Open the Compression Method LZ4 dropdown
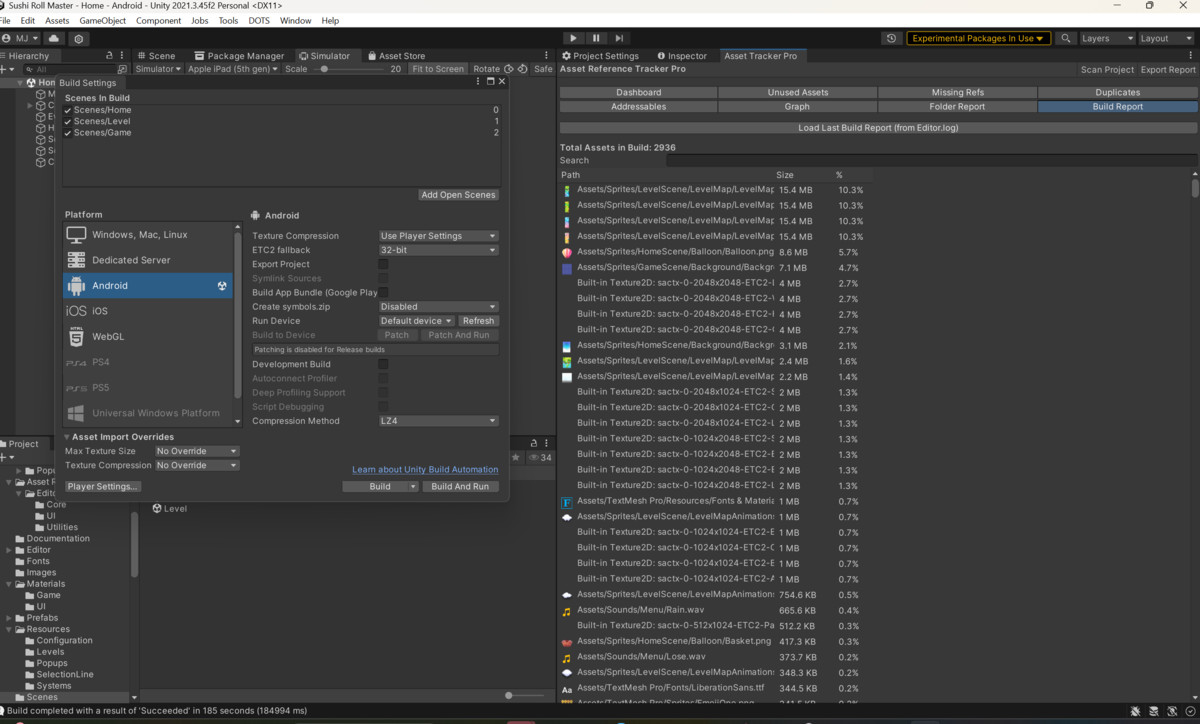Screen dimensions: 1200x724 pyautogui.click(x=437, y=420)
